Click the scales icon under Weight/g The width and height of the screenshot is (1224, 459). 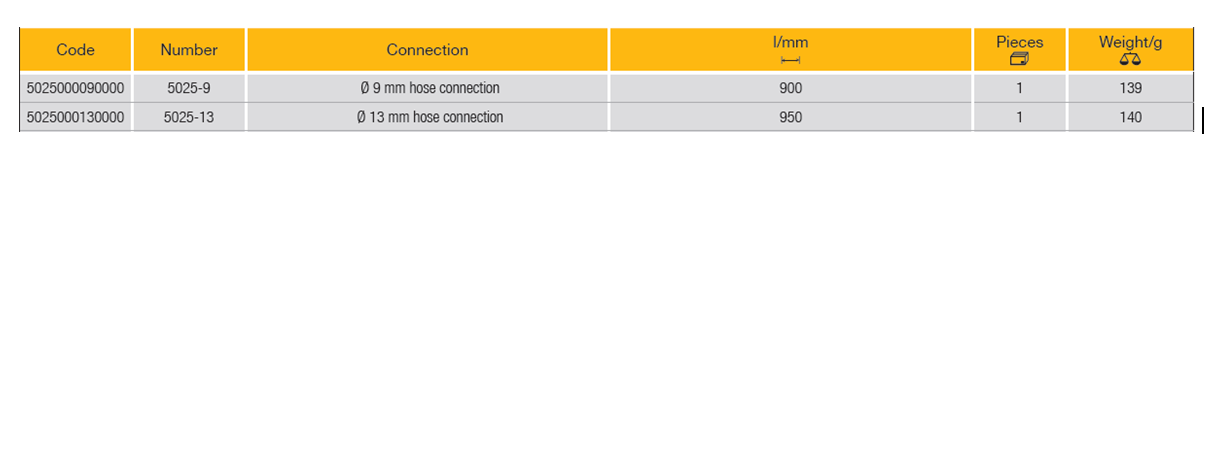[x=1130, y=60]
